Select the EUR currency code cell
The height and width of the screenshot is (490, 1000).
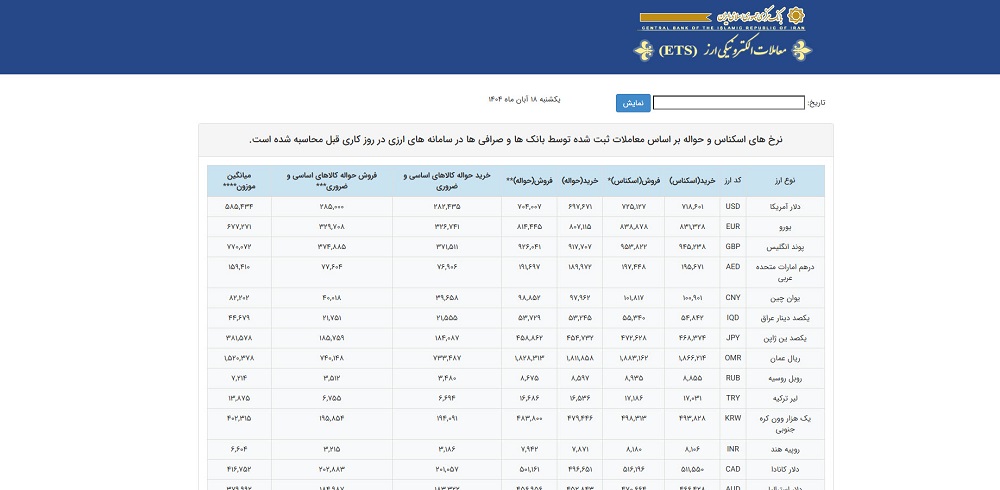pyautogui.click(x=733, y=226)
